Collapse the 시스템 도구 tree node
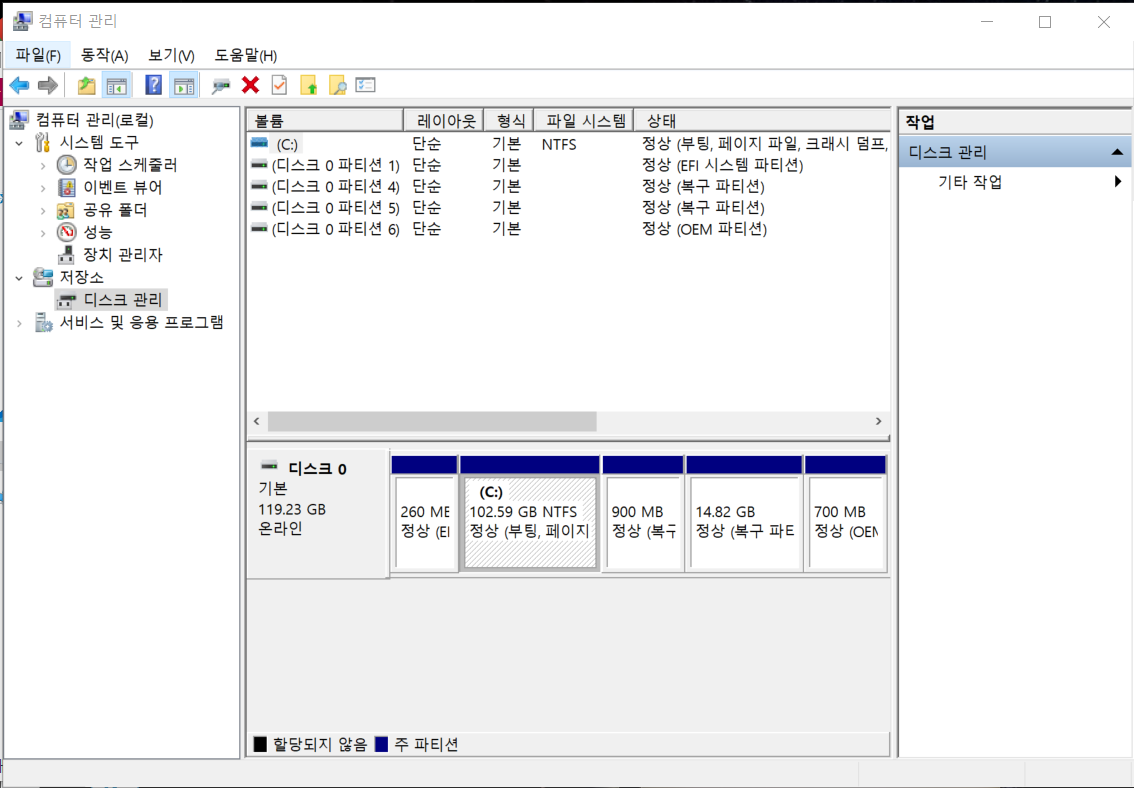Viewport: 1134px width, 788px height. click(x=20, y=143)
